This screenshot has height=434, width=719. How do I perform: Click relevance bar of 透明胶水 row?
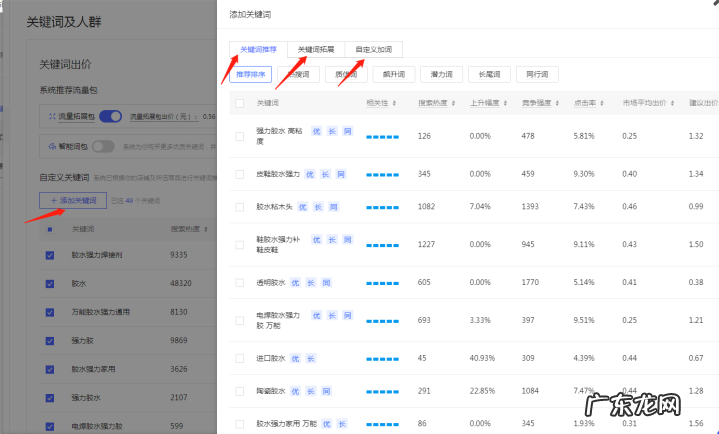coord(382,284)
